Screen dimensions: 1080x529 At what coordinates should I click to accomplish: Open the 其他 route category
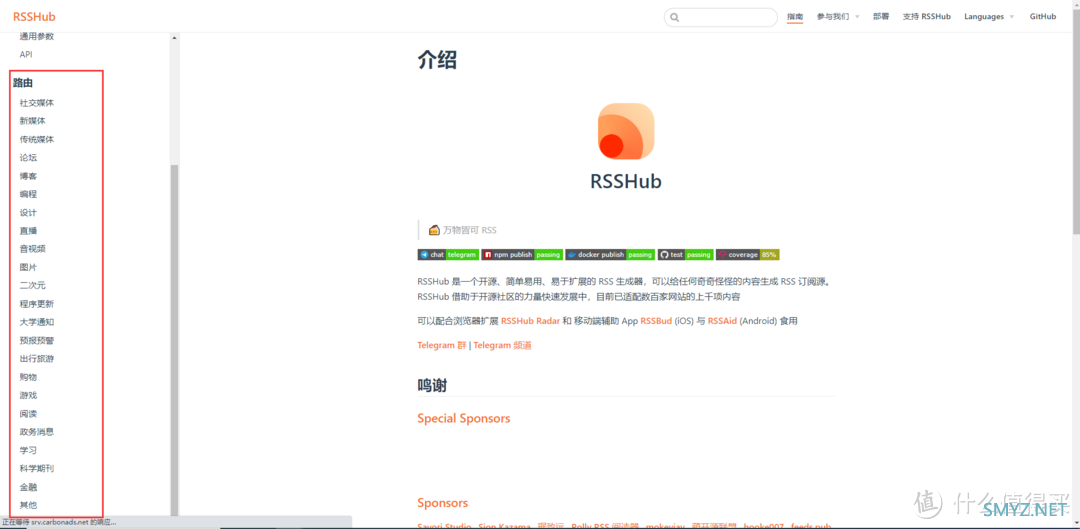tap(28, 505)
